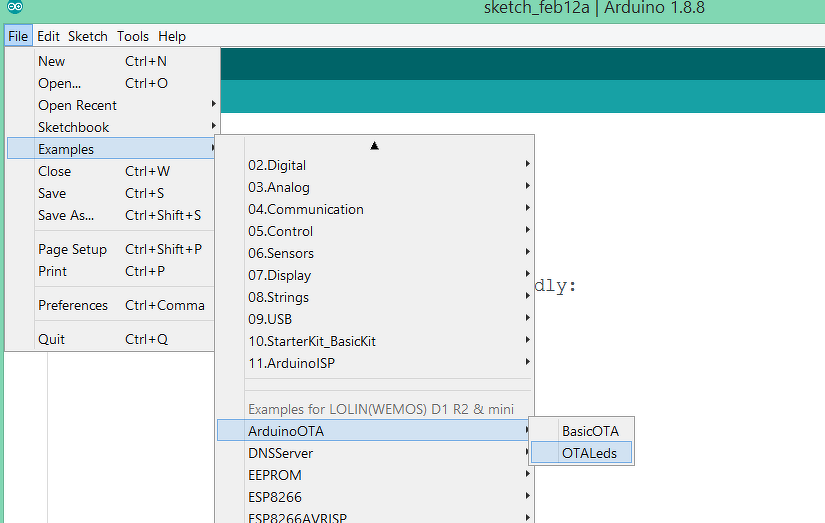Click the Arduino logo icon in title bar

15,8
